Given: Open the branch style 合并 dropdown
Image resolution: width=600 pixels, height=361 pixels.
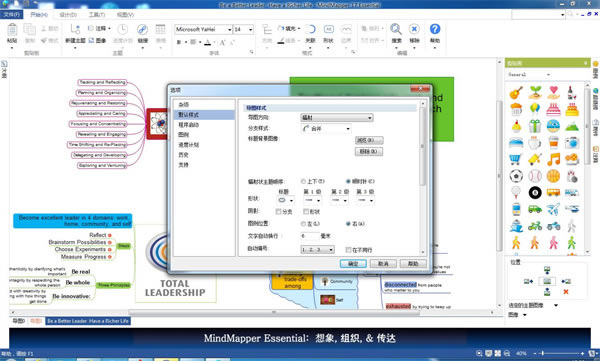Looking at the screenshot, I should [x=326, y=129].
